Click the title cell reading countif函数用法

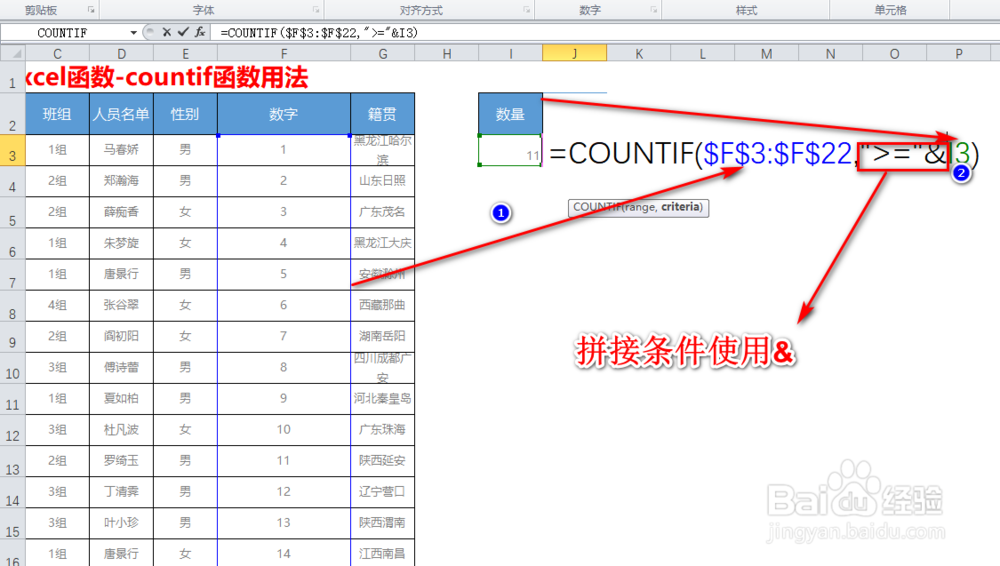(167, 77)
